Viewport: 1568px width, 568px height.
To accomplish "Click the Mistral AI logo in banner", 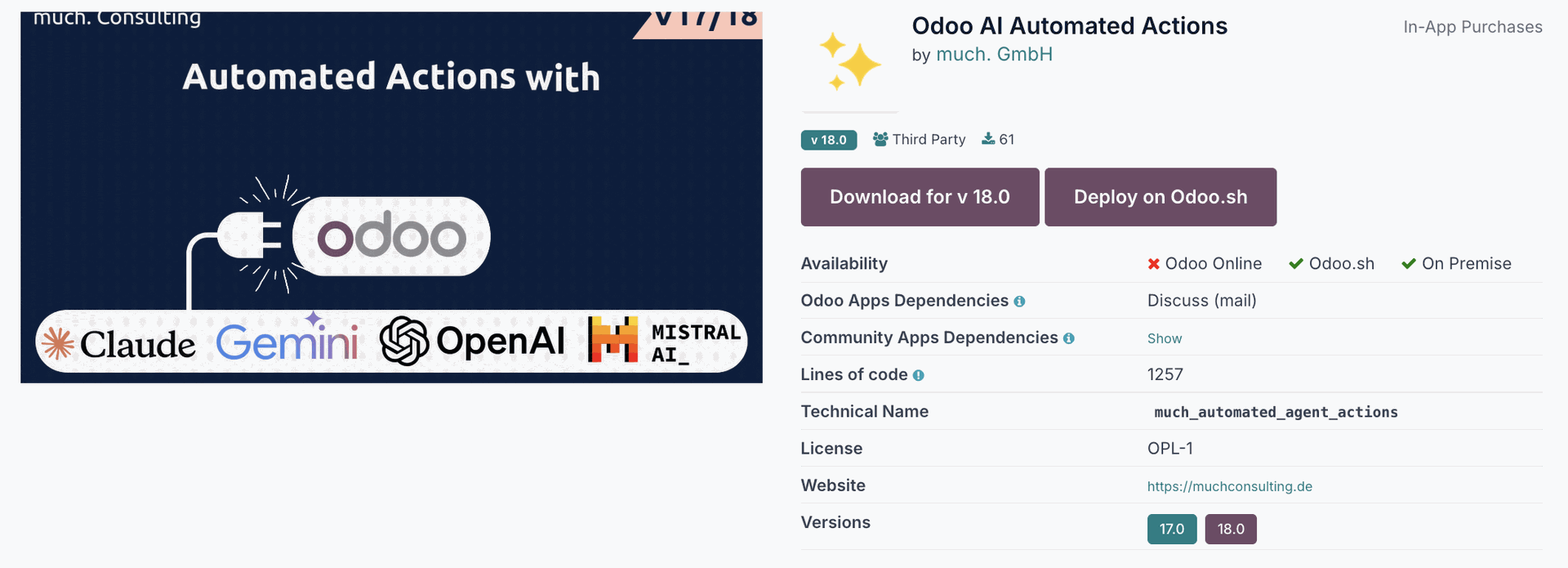I will tap(664, 340).
